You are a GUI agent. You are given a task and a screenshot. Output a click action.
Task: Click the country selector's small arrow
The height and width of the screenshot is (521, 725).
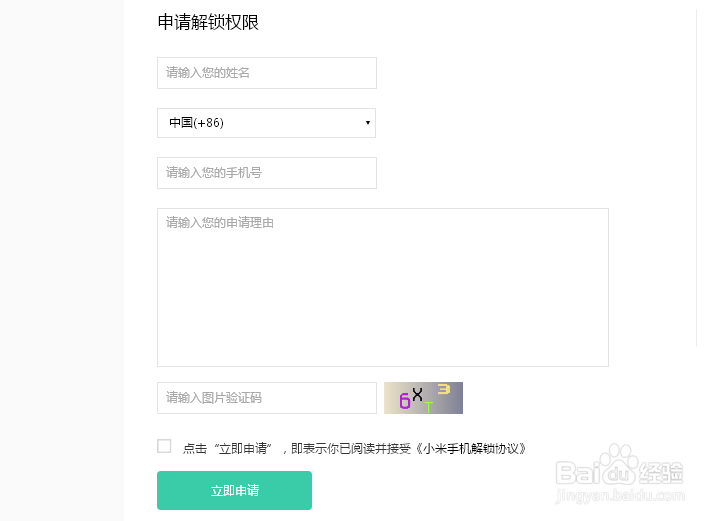tap(368, 123)
